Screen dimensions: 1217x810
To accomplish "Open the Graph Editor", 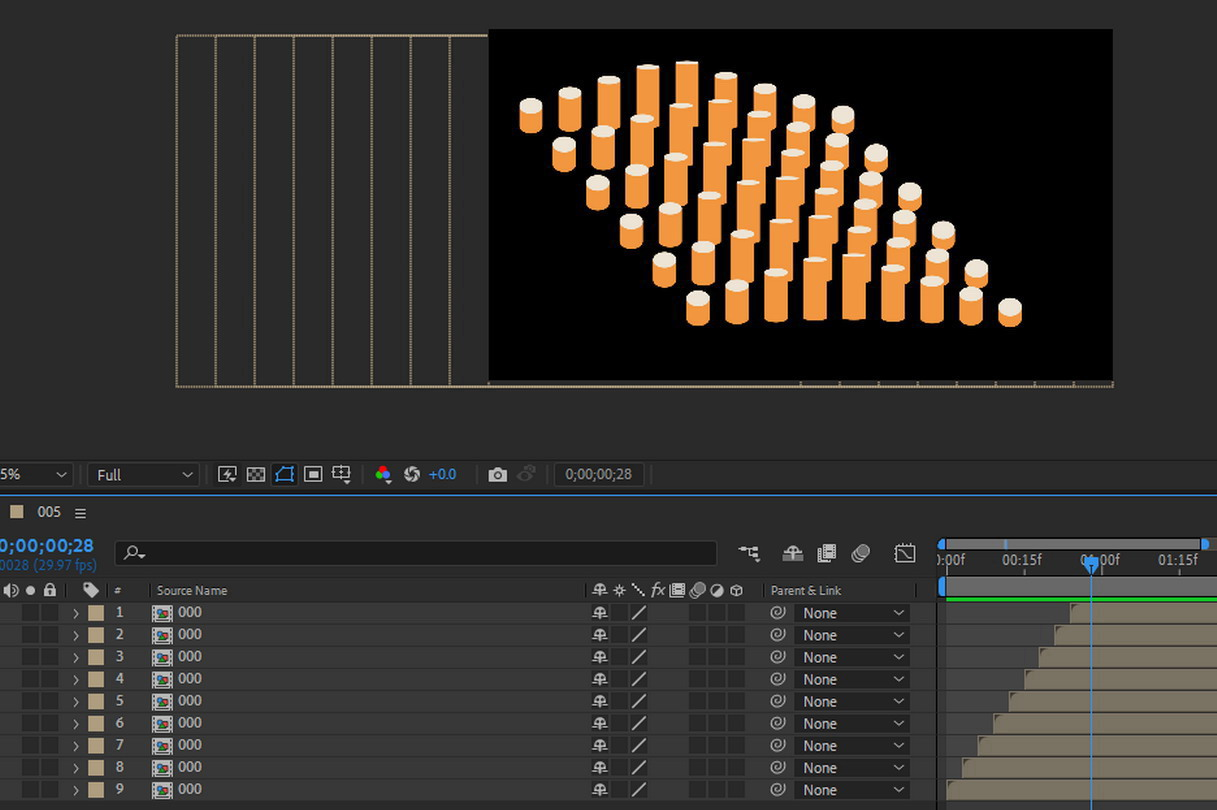I will coord(905,553).
